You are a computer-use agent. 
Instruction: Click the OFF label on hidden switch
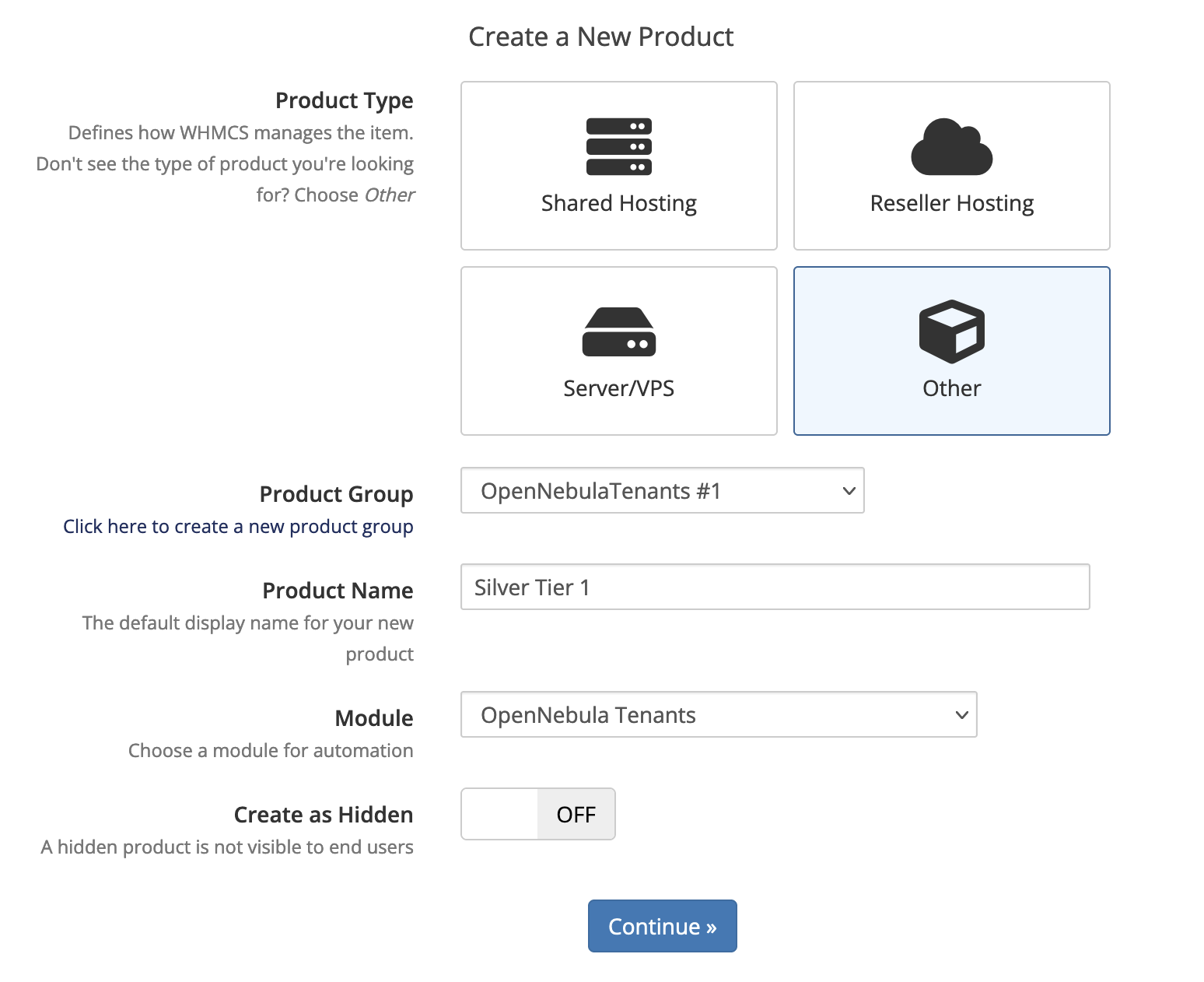pos(576,815)
